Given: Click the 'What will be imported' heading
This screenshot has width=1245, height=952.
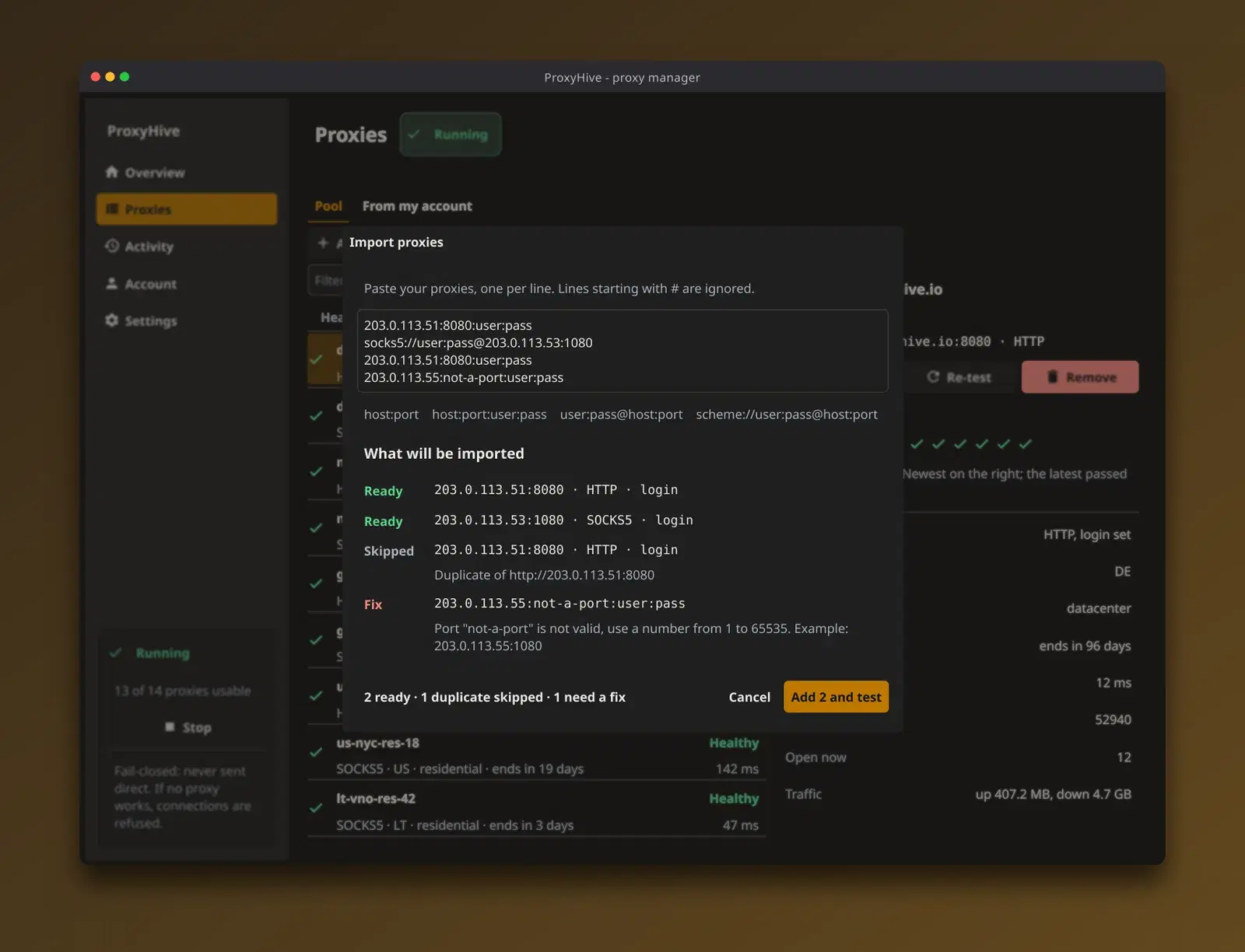Looking at the screenshot, I should tap(444, 453).
